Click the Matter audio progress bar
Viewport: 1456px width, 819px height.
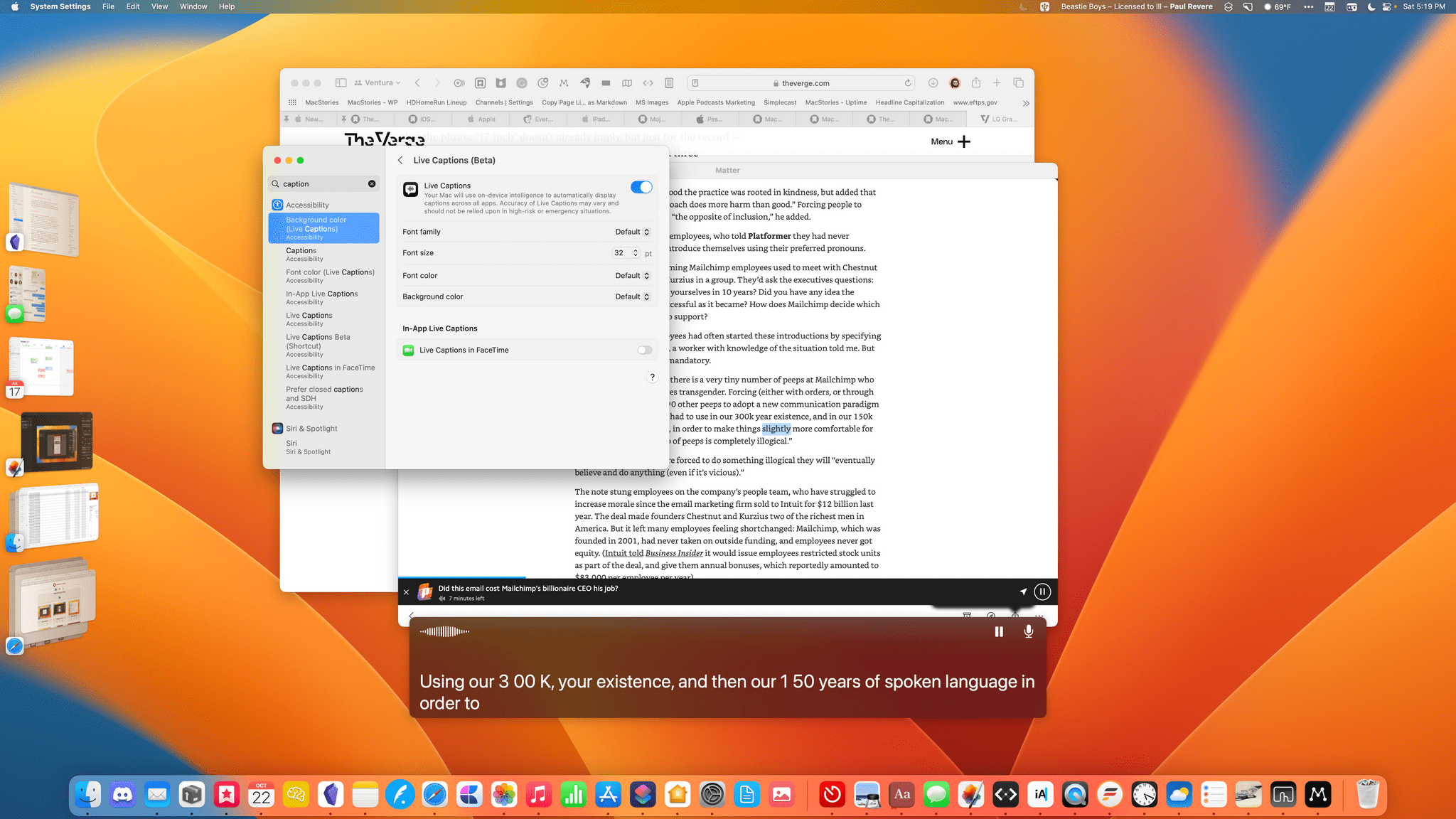(727, 577)
